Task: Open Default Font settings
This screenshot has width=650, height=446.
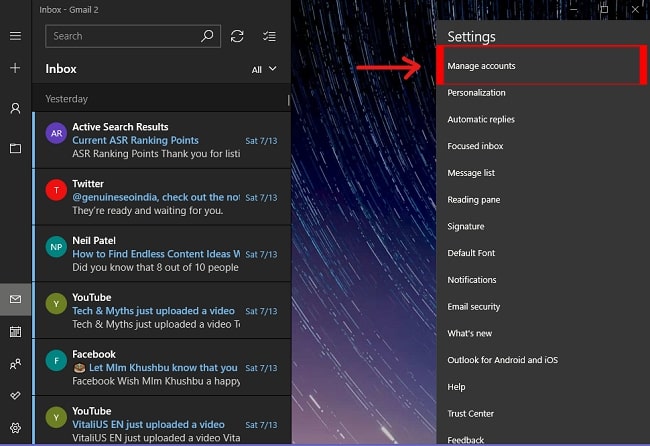Action: point(471,253)
